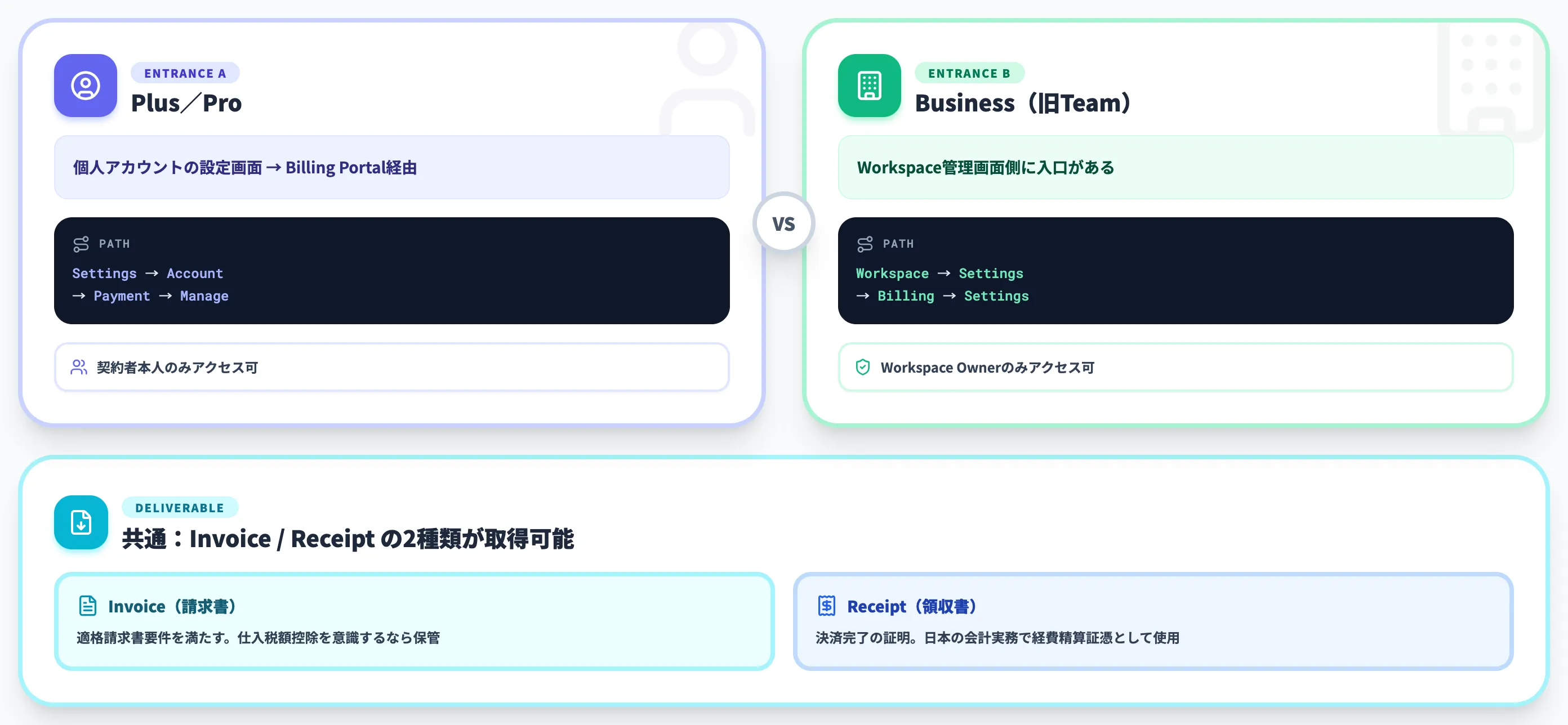Click the text Workspace管理画面側に入口がある
The image size is (1568, 725).
click(986, 167)
